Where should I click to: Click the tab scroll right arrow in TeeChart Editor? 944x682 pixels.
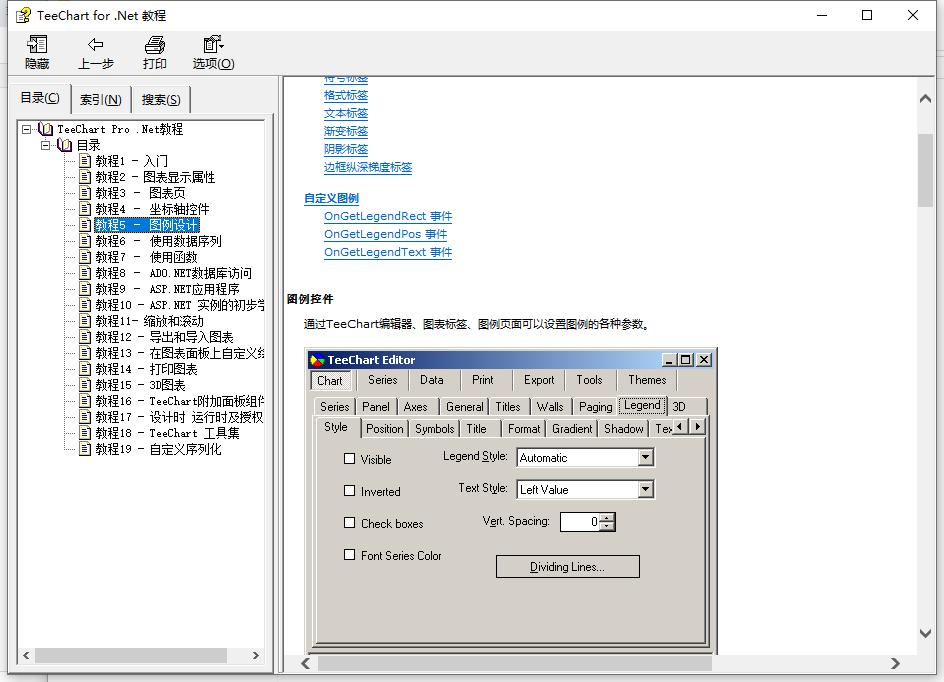click(x=697, y=427)
